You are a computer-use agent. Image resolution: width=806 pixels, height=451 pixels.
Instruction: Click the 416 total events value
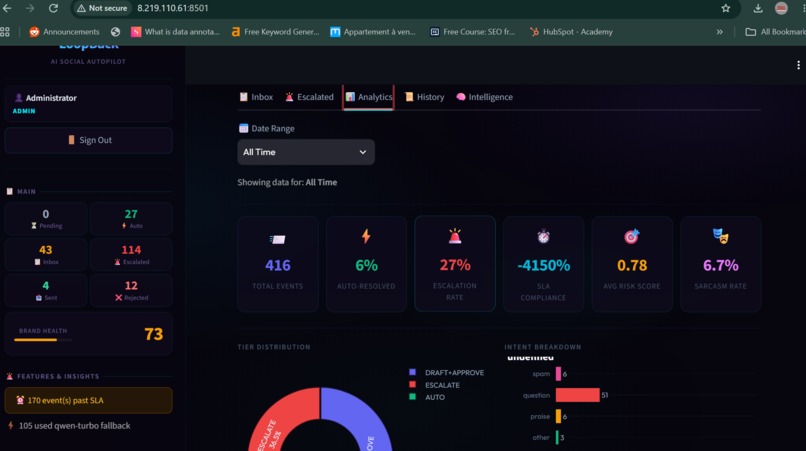[x=278, y=265]
